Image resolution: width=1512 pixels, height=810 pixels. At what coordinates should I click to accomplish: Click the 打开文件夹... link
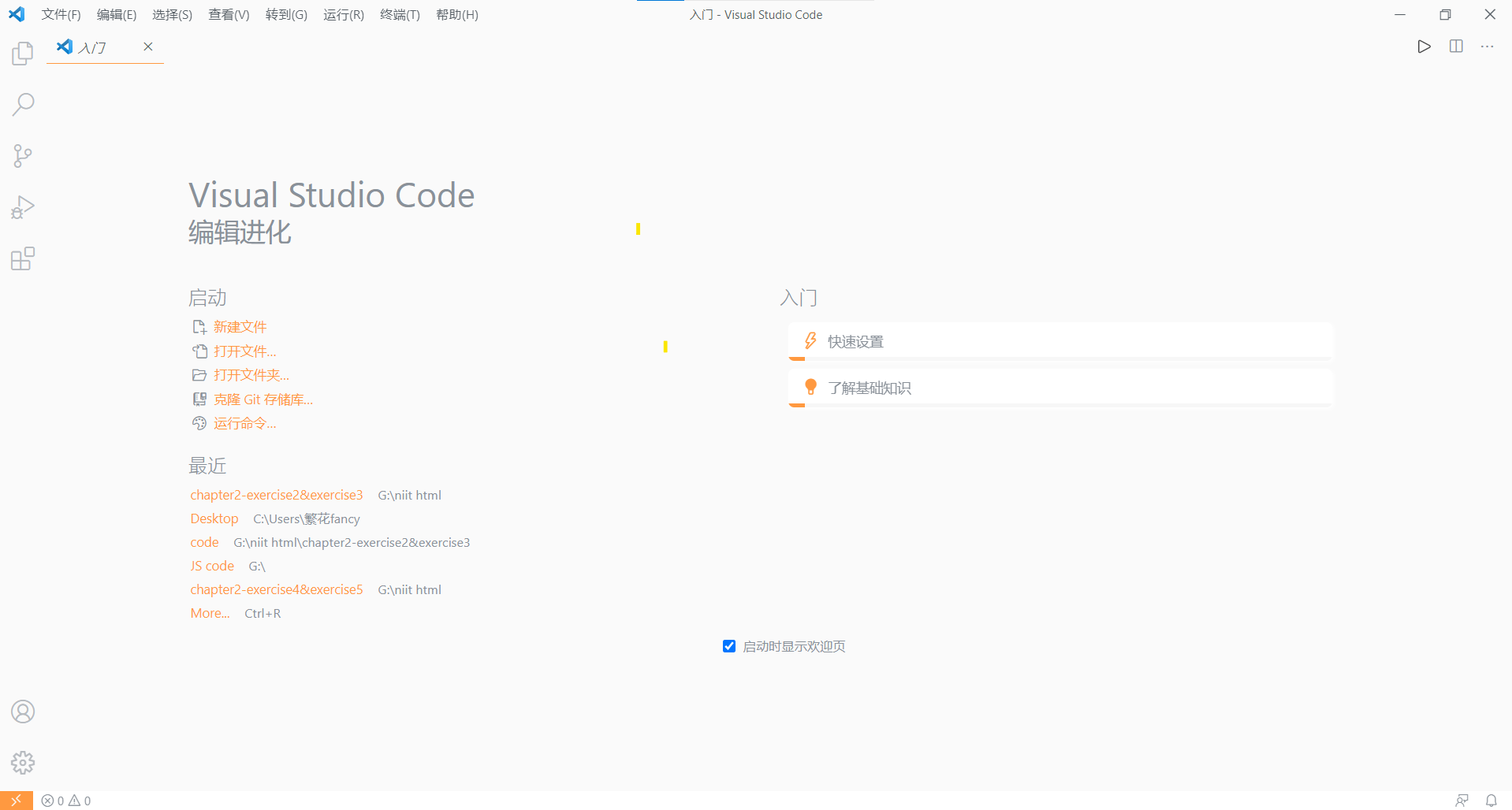coord(251,375)
